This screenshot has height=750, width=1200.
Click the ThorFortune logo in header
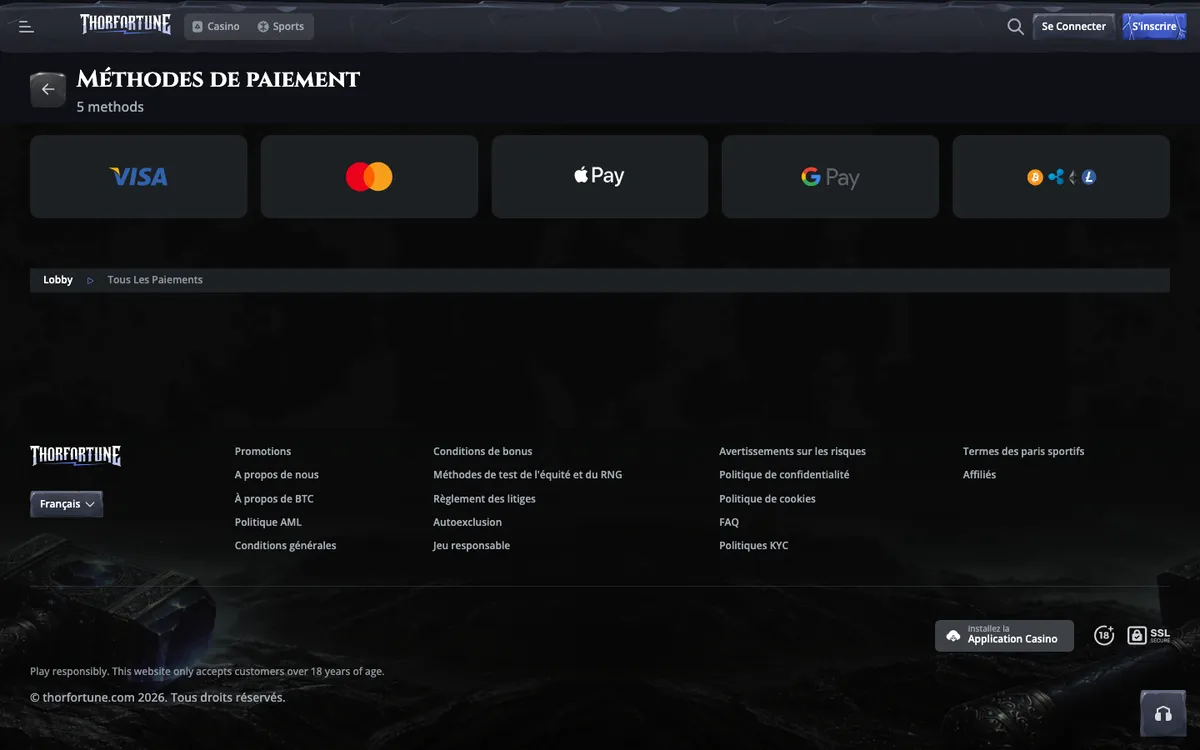pos(126,25)
